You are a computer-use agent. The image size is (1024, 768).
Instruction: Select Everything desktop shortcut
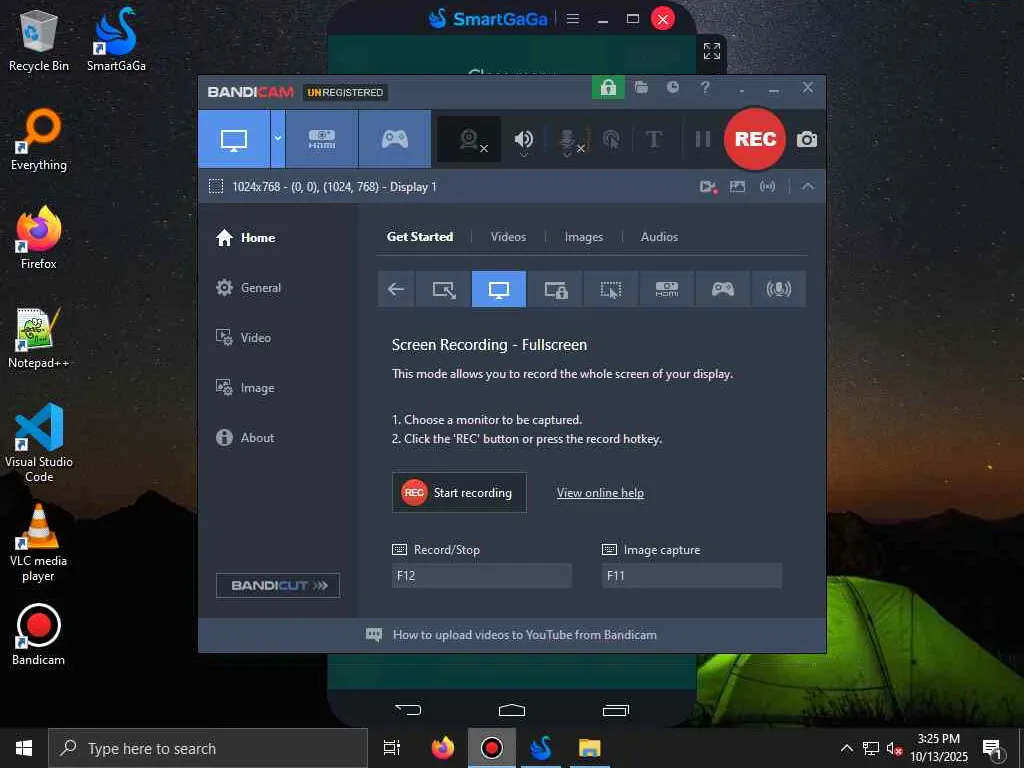point(39,140)
